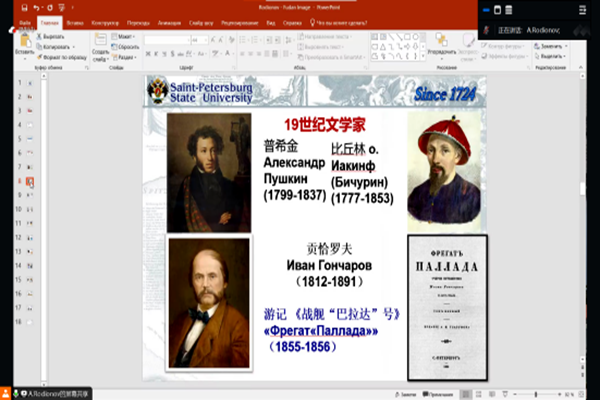Toggle italic (К) formatting
Screen dimensions: 600x400
[x=156, y=54]
